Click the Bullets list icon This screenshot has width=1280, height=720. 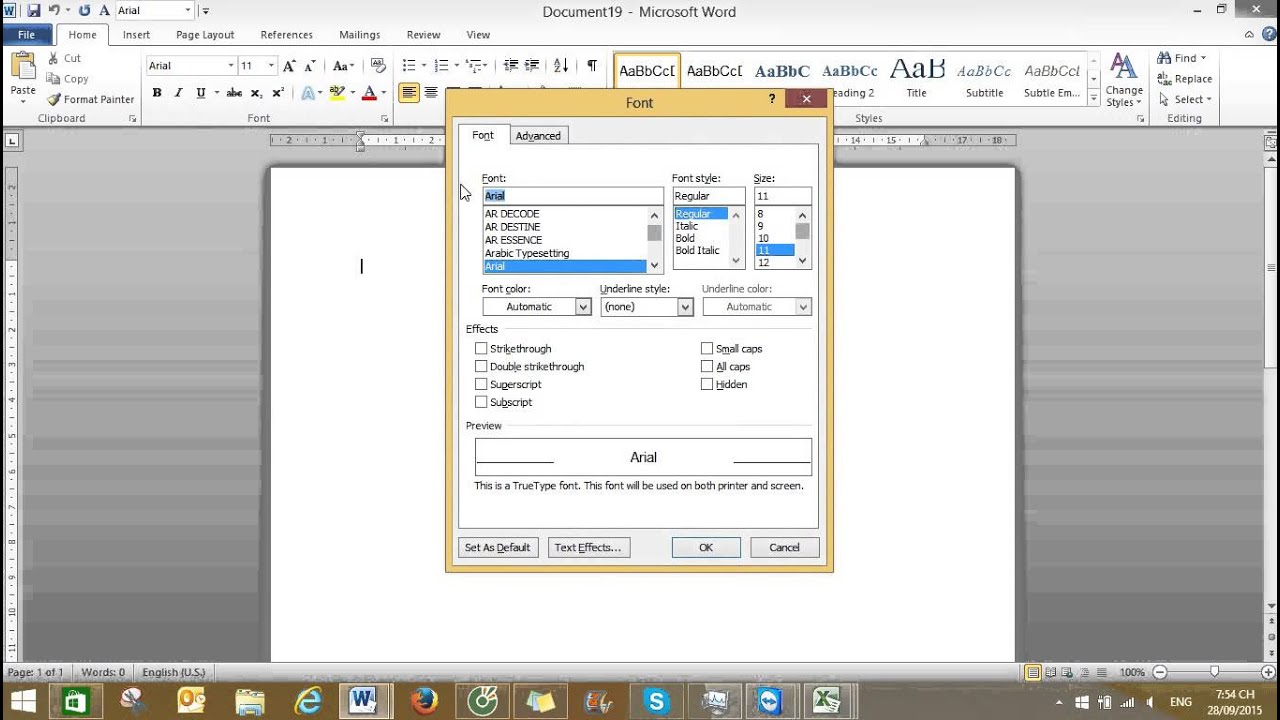[408, 66]
